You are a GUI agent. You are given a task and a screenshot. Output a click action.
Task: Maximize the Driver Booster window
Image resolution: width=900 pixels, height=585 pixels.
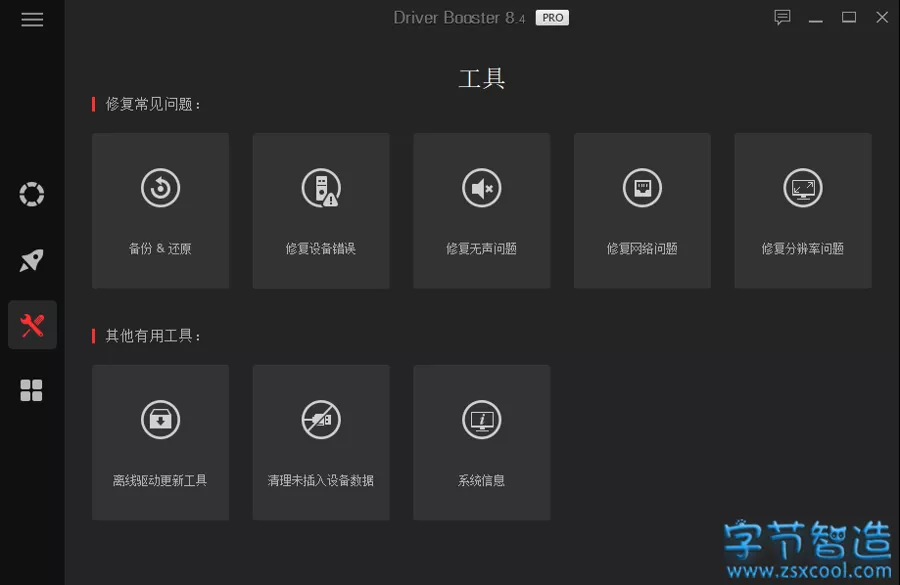pyautogui.click(x=849, y=18)
